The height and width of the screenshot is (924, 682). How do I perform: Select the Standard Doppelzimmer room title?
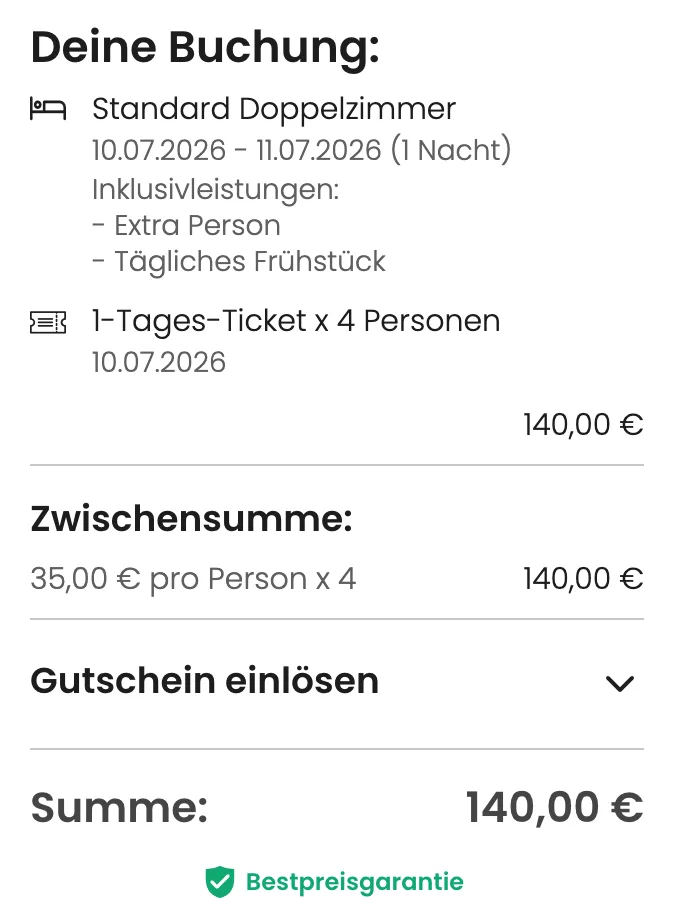pyautogui.click(x=274, y=109)
